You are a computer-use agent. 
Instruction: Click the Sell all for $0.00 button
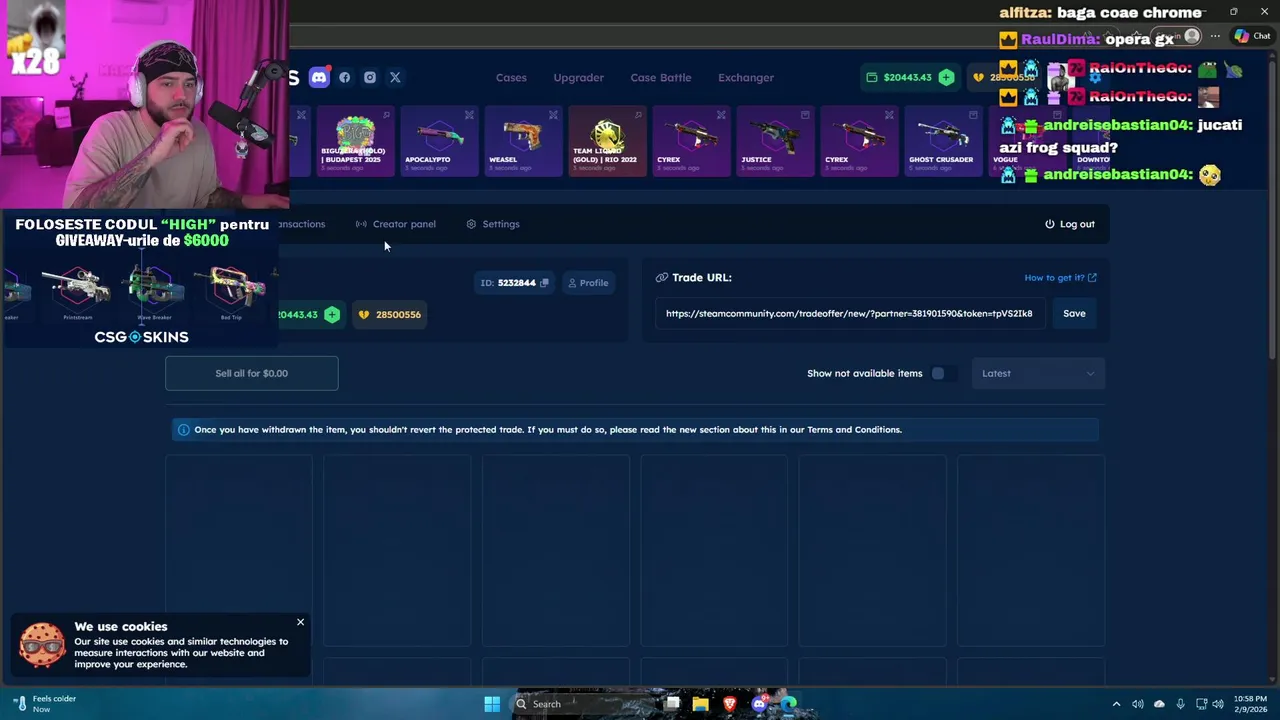(x=252, y=373)
